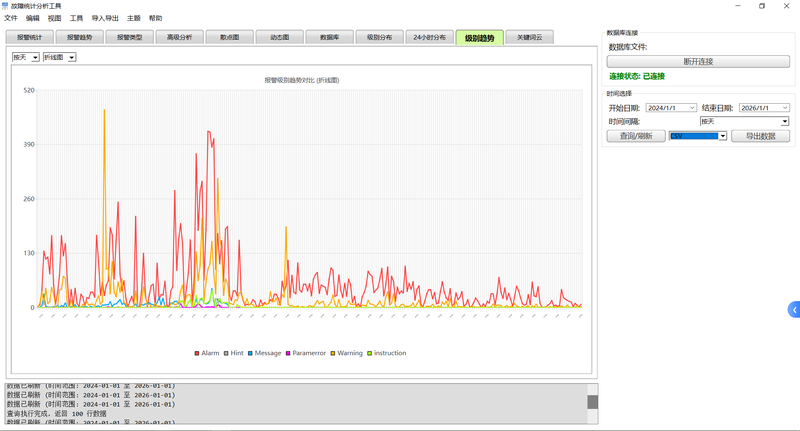800x431 pixels.
Task: Expand the 结束日期 date picker
Action: (x=785, y=108)
